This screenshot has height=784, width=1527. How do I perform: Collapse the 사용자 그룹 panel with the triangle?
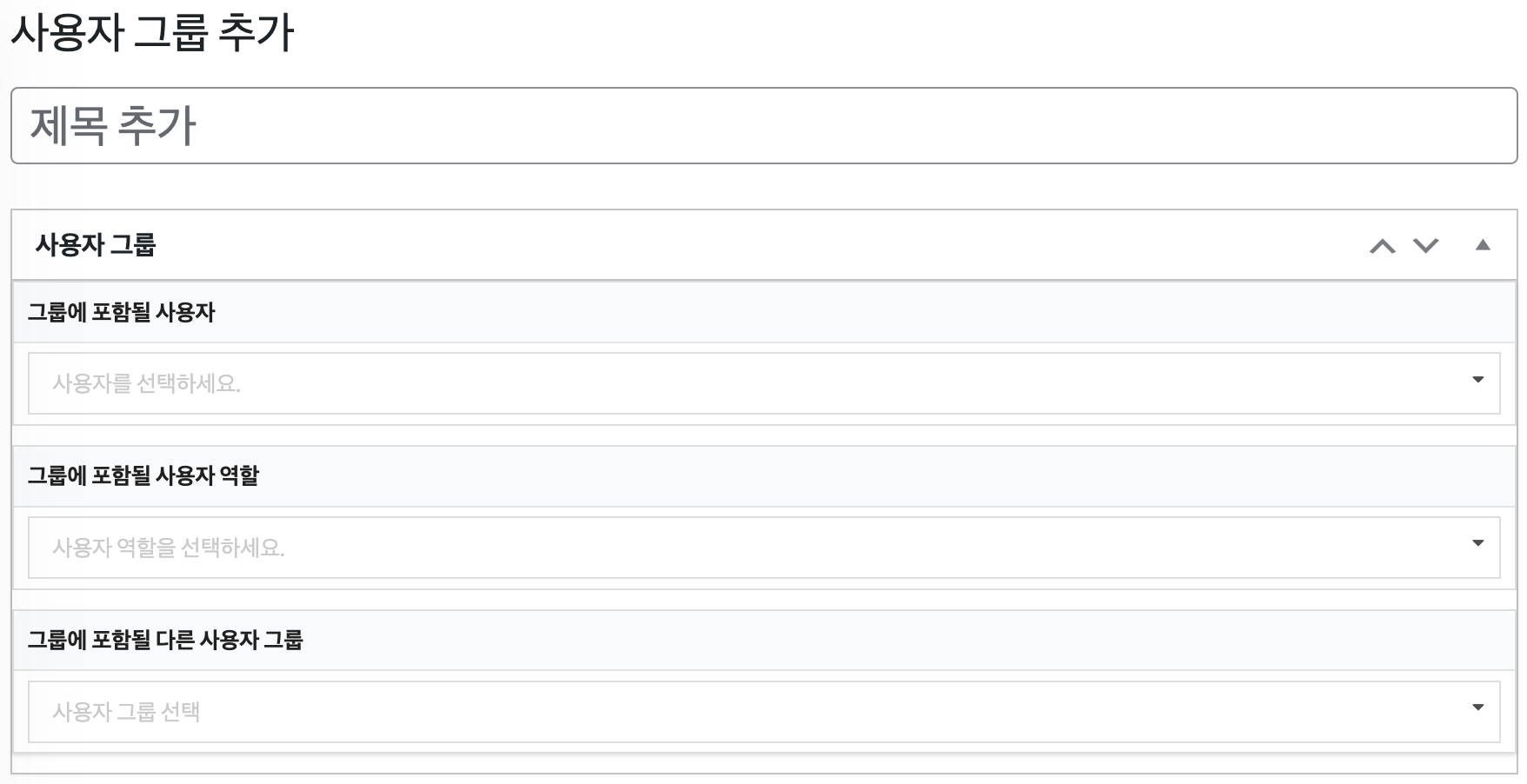pyautogui.click(x=1483, y=245)
